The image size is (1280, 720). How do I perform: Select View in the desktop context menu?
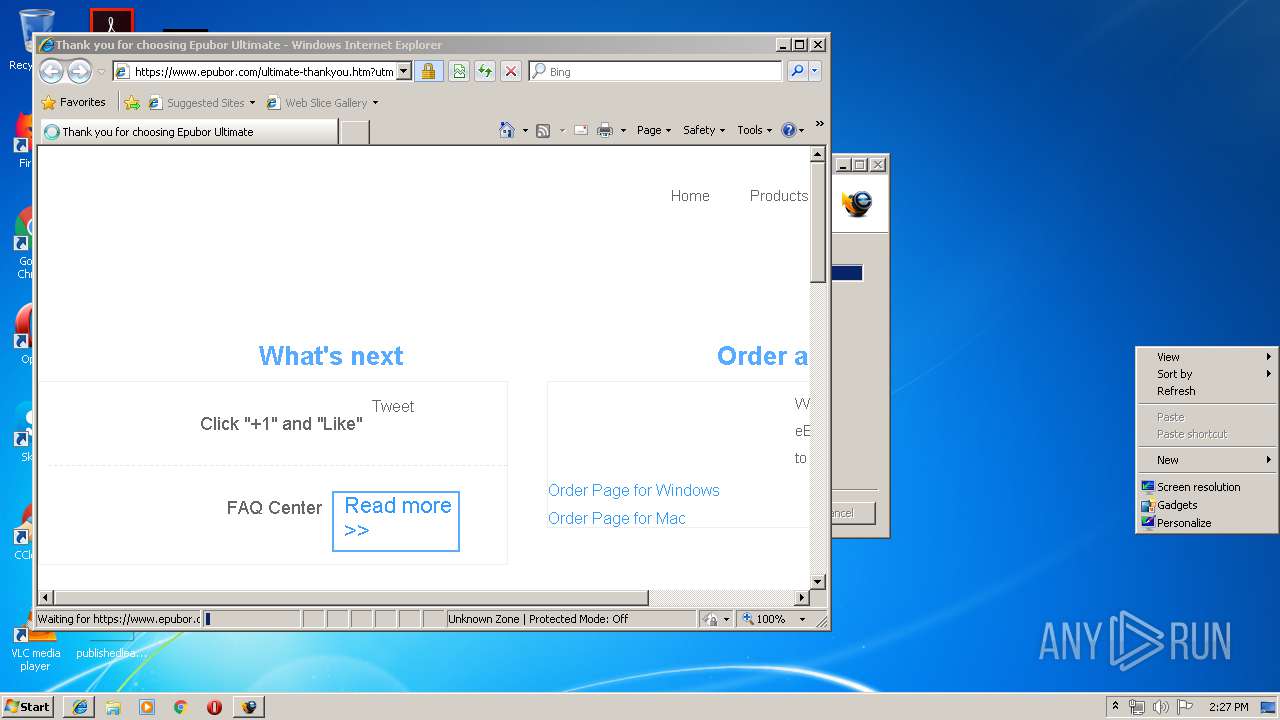[1207, 357]
